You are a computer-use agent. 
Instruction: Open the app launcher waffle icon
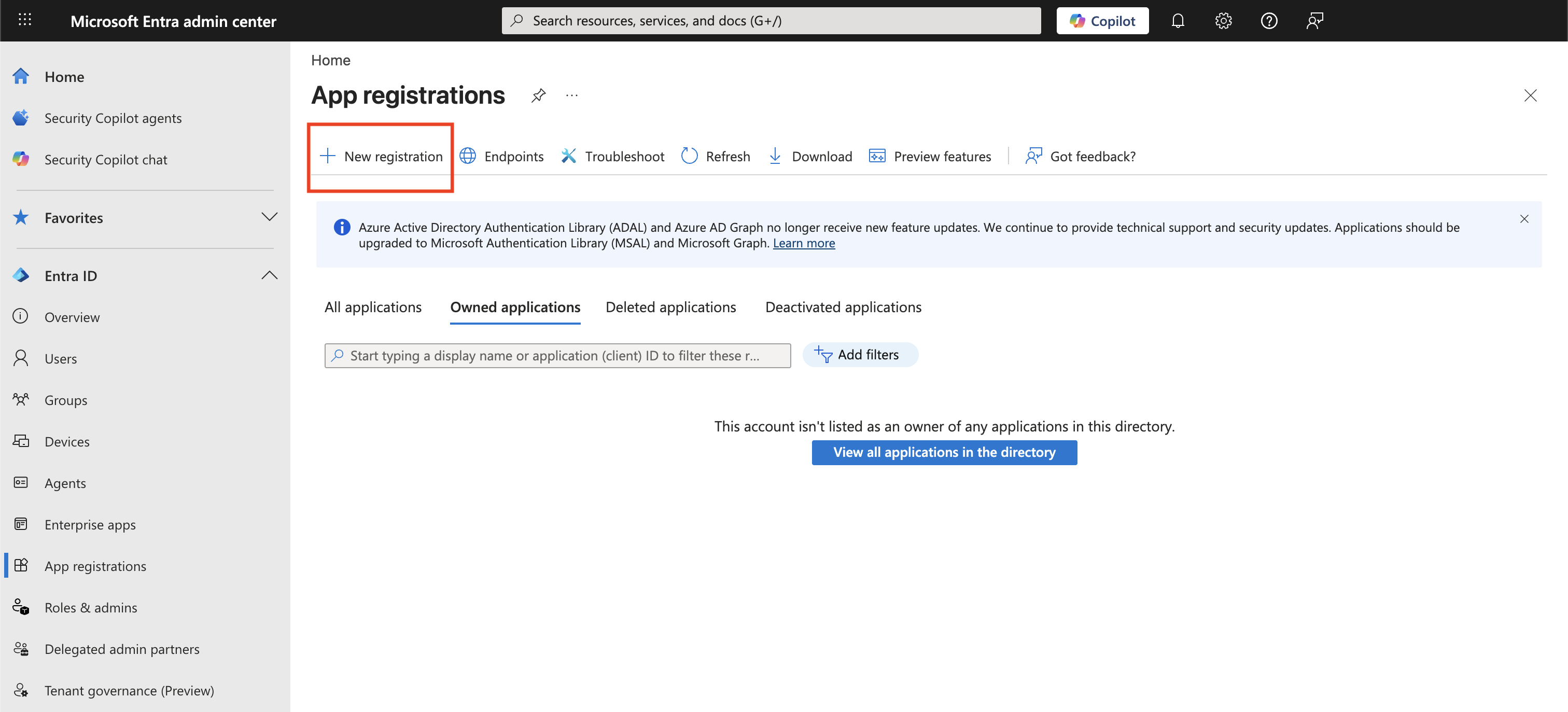coord(25,20)
